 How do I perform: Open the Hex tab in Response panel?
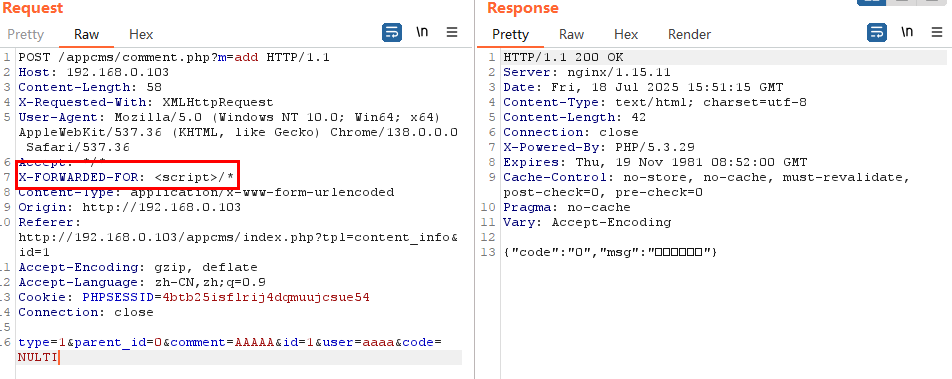tap(626, 34)
